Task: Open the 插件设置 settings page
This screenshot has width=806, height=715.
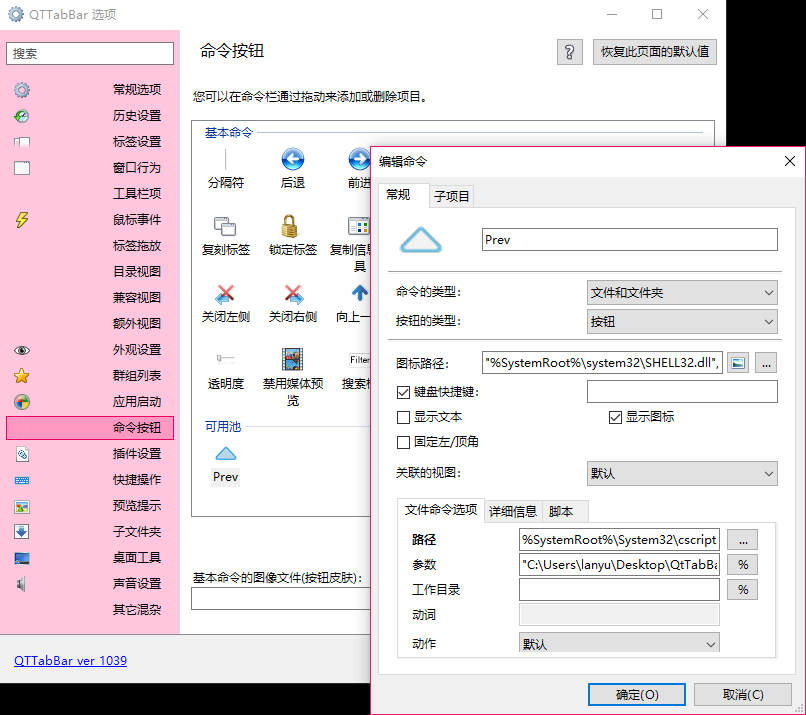Action: click(x=90, y=454)
